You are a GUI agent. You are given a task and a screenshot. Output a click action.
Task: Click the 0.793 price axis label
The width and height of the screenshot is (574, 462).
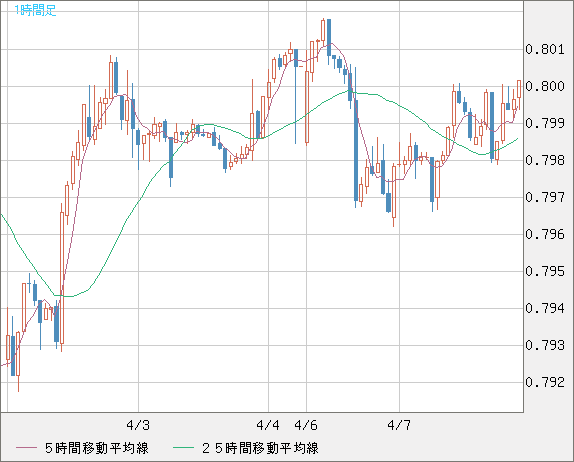point(545,345)
